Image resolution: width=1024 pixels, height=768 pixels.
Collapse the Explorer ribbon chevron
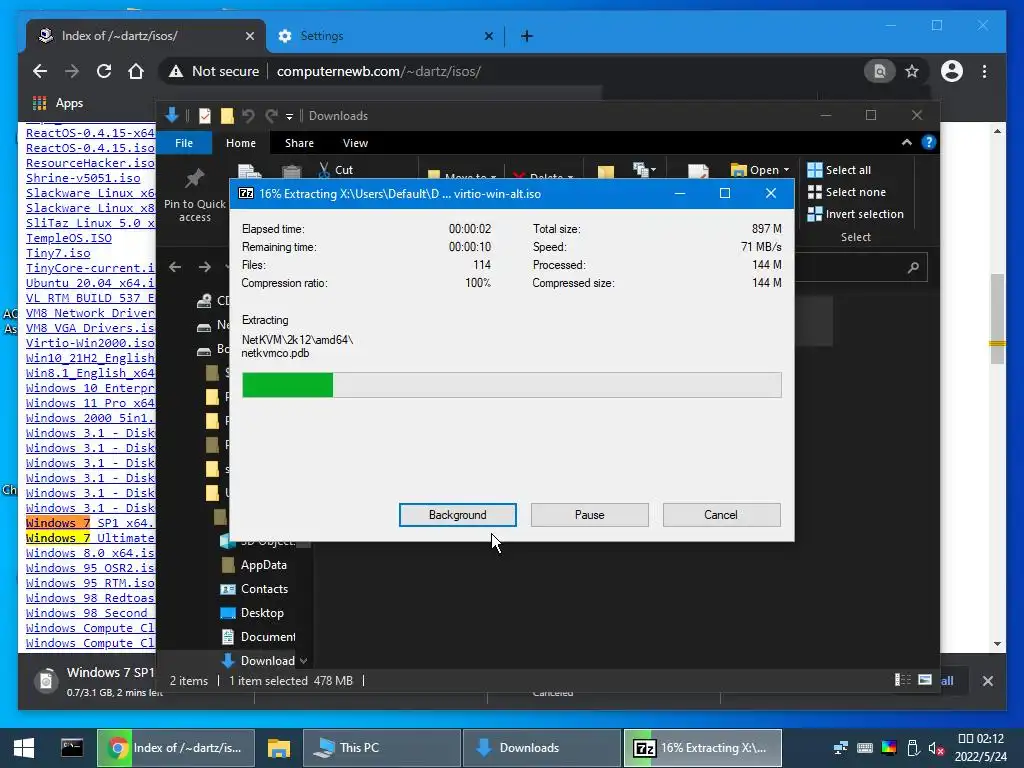tap(906, 142)
